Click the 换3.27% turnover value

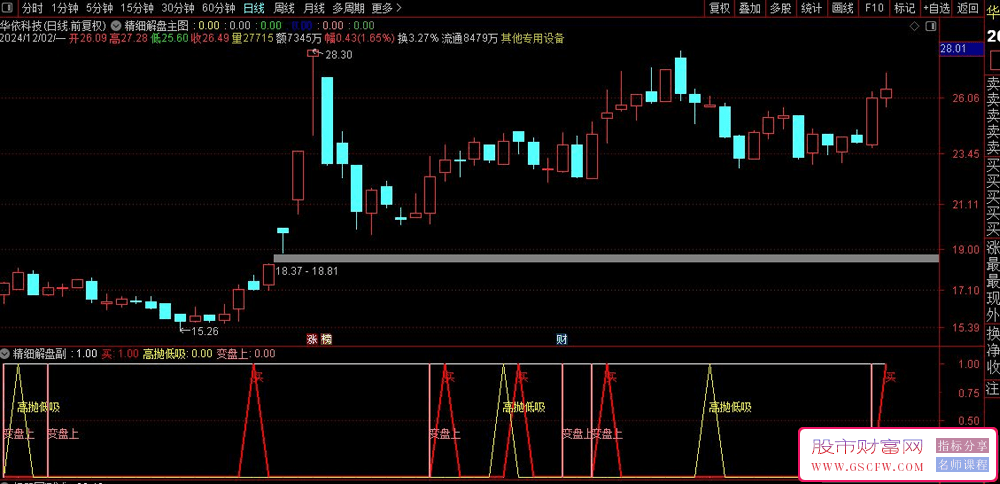click(x=418, y=38)
